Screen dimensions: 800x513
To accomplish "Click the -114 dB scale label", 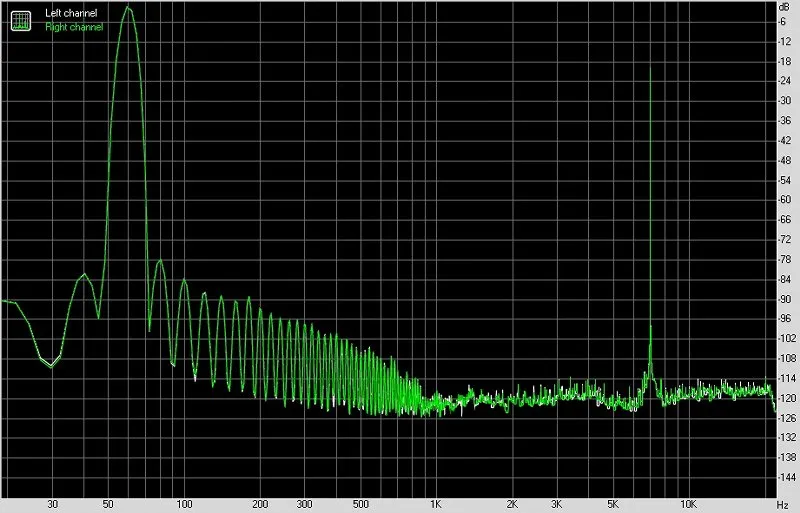I will point(787,378).
